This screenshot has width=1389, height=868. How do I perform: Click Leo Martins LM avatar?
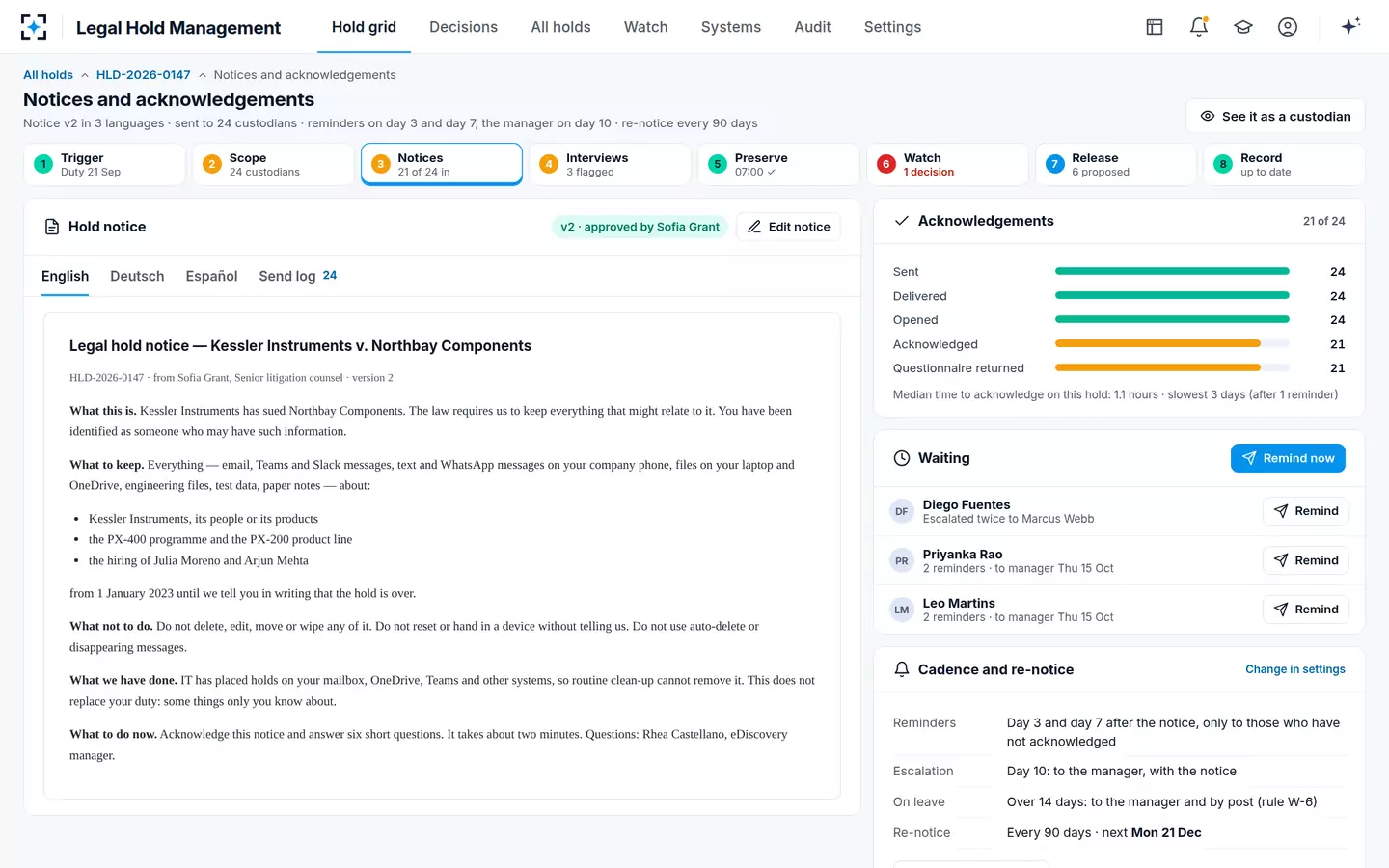(x=902, y=610)
